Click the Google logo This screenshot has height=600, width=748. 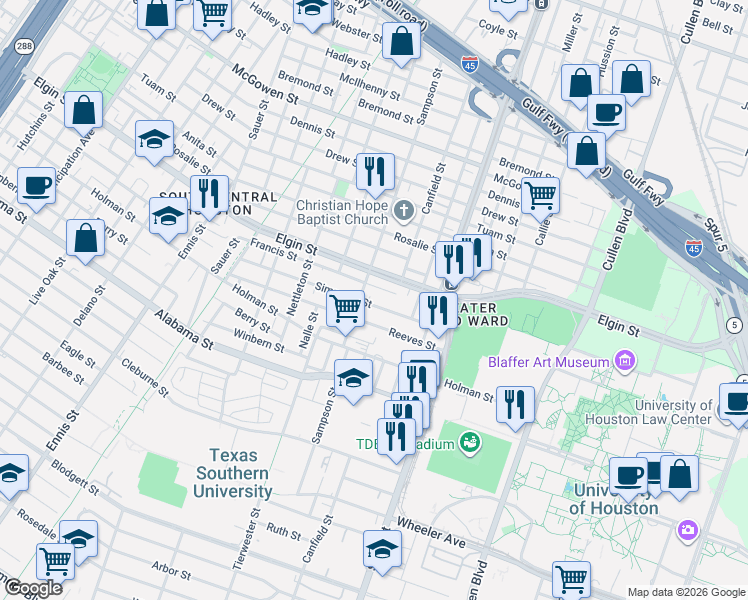pyautogui.click(x=33, y=588)
